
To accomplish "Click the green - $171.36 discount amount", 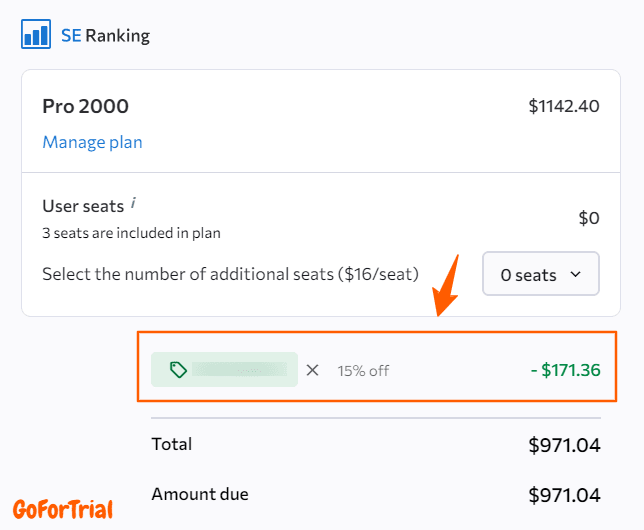I will 565,370.
